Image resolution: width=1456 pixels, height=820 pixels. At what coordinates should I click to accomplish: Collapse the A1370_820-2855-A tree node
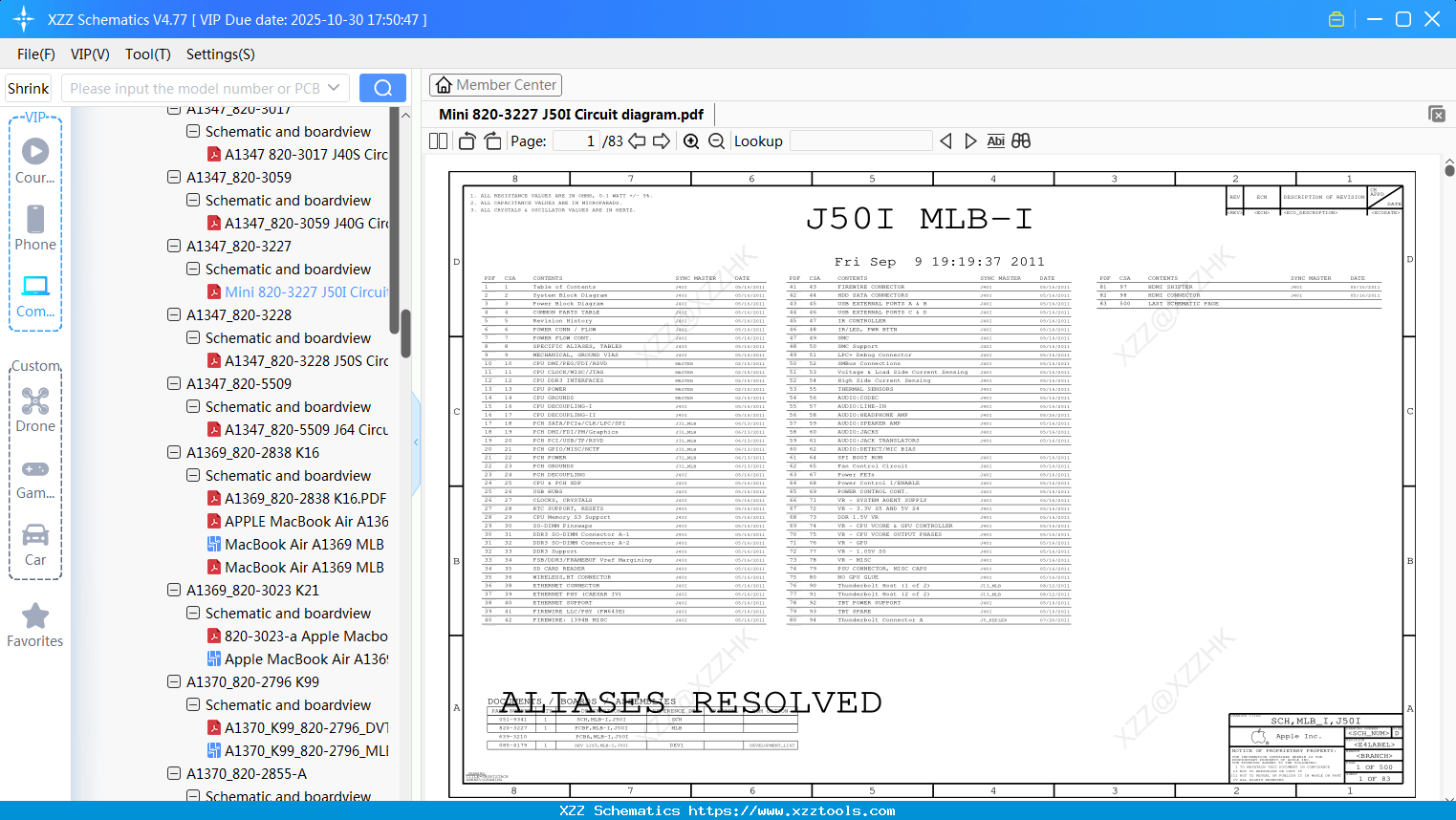tap(174, 774)
